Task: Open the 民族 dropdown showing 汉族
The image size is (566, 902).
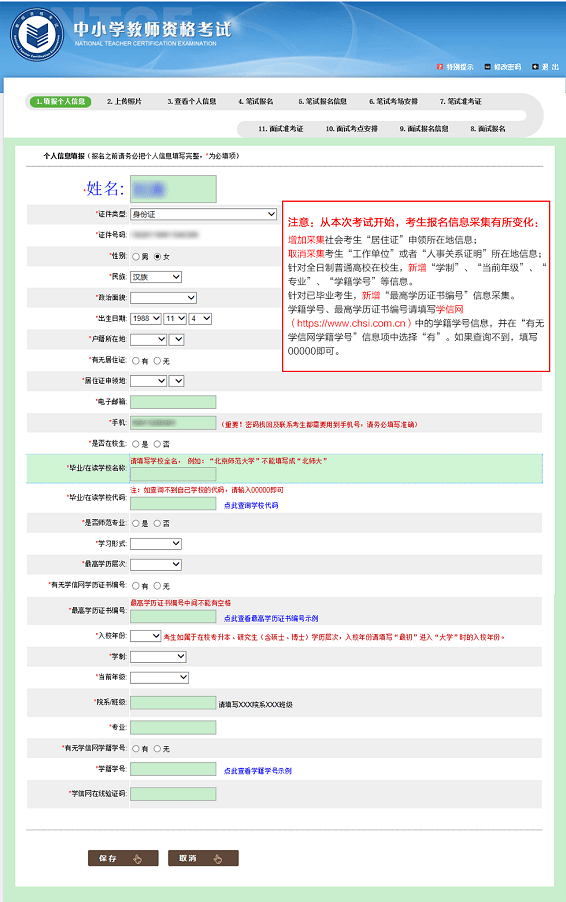Action: click(x=156, y=277)
